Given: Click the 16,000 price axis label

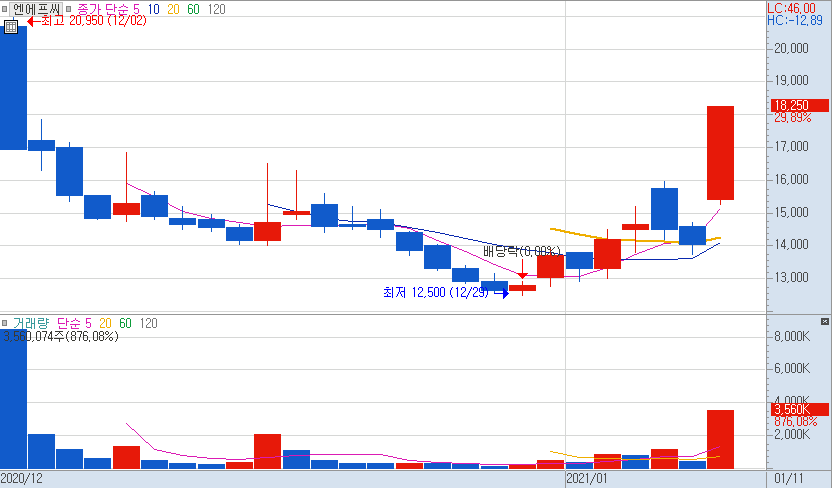Looking at the screenshot, I should click(792, 179).
